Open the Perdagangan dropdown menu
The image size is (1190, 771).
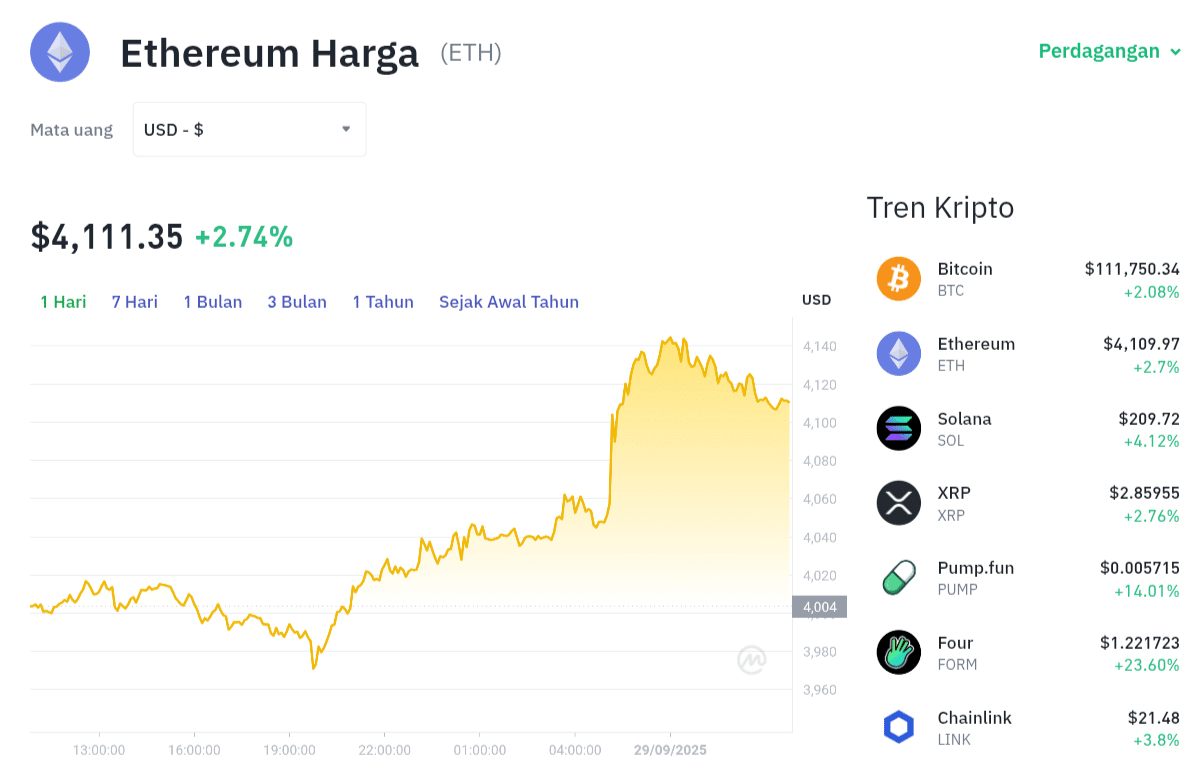pos(1109,51)
